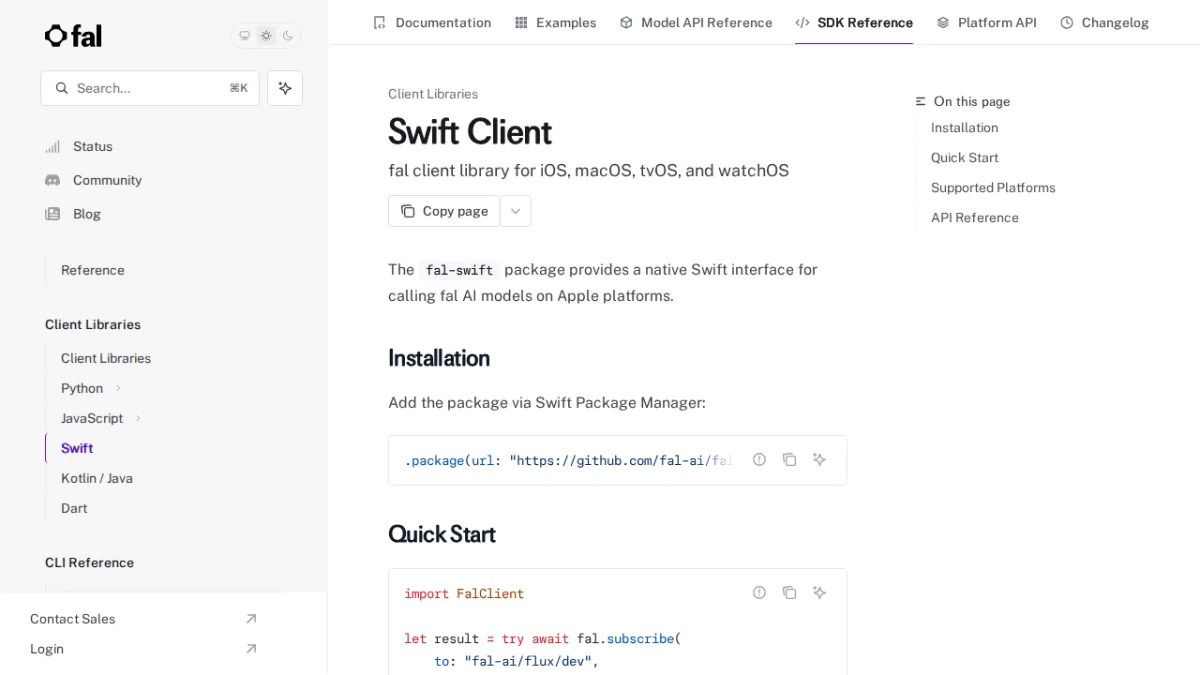Open the Changelog tab
Screen dimensions: 1200x675
(x=1105, y=22)
